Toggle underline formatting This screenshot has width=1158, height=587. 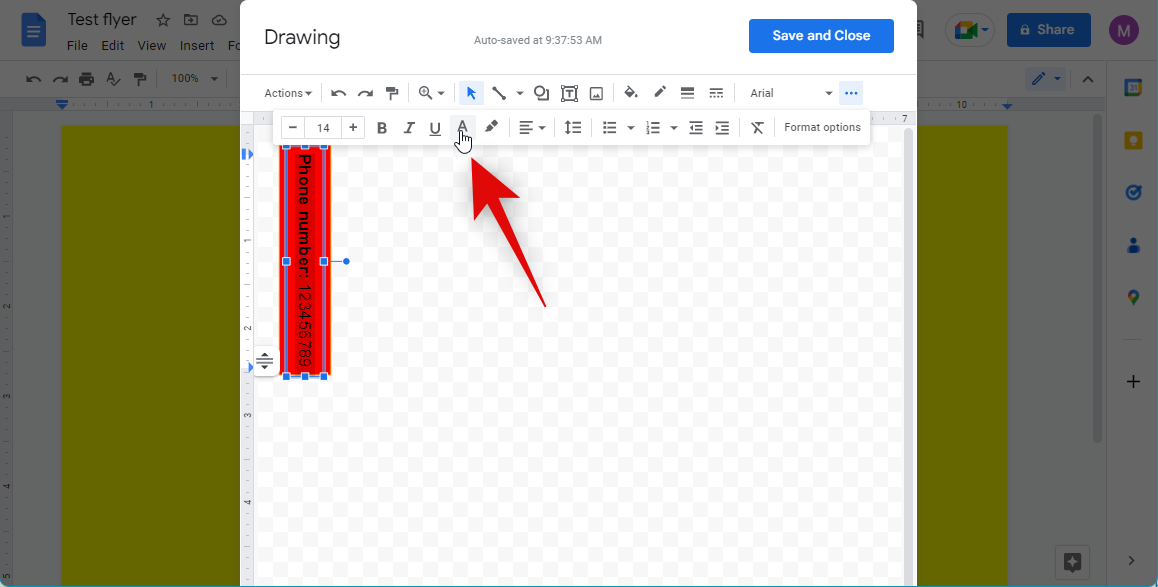[435, 127]
